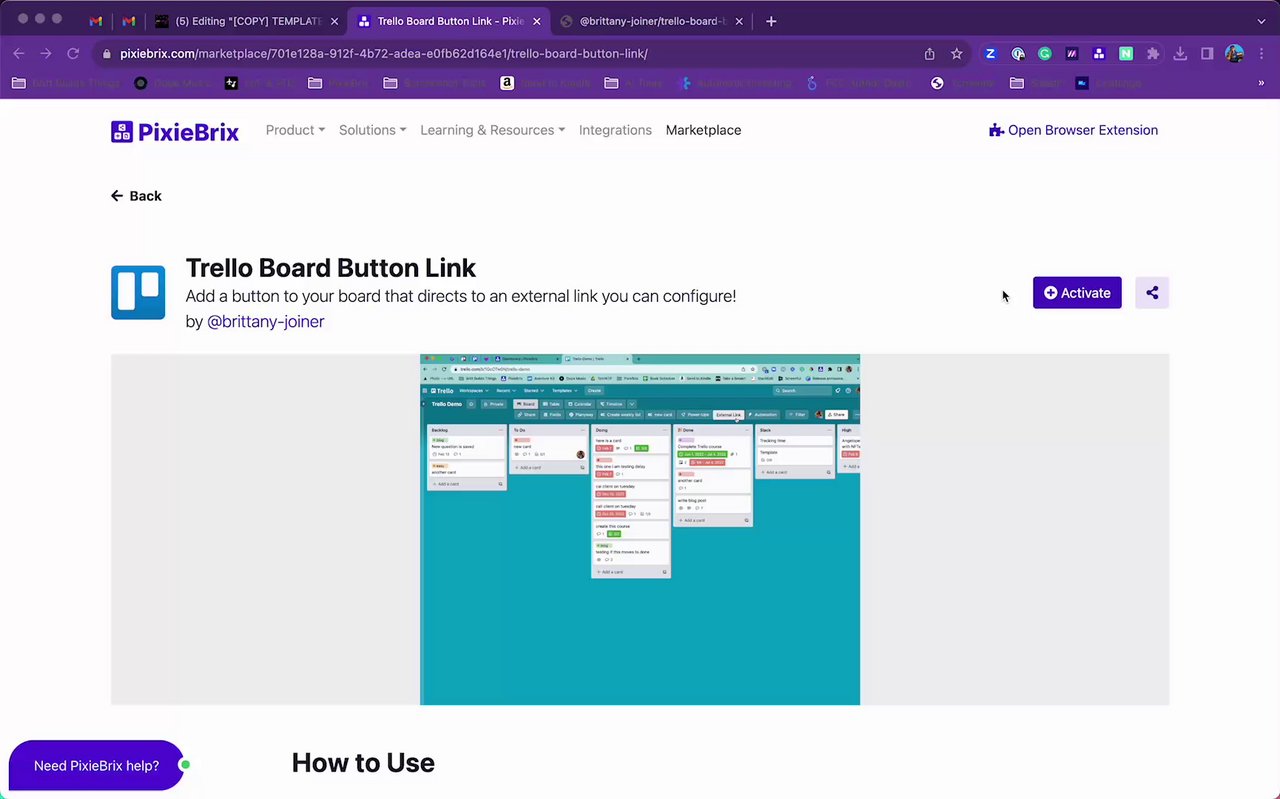
Task: Open the Extensions puzzle piece menu
Action: [x=1153, y=54]
